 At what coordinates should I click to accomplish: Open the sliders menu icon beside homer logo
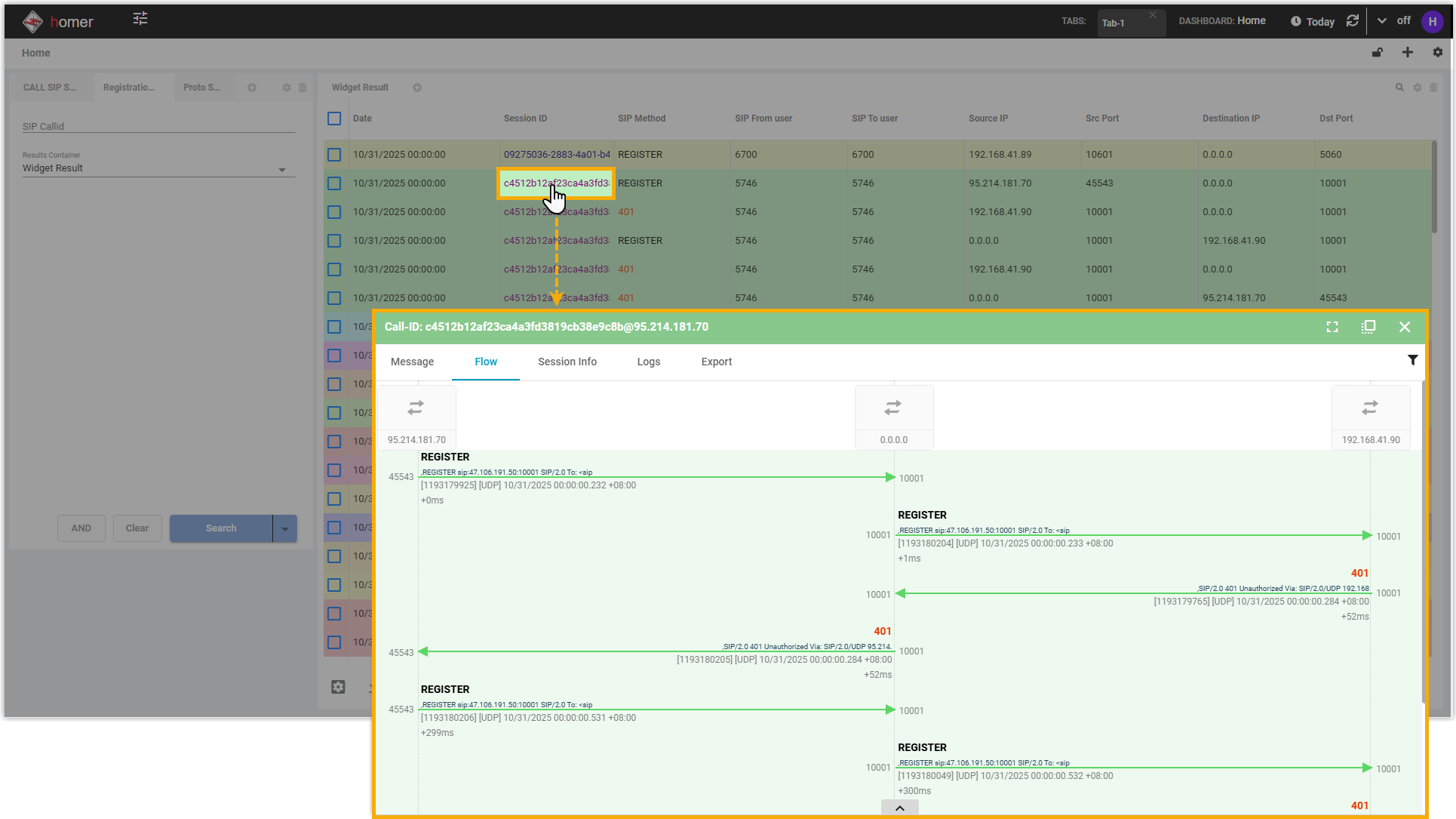pos(140,19)
